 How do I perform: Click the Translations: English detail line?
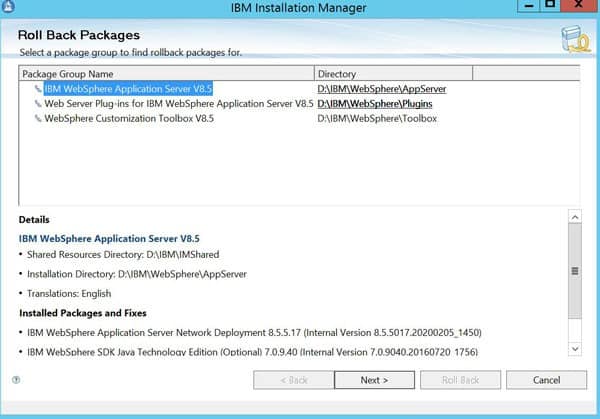[69, 293]
